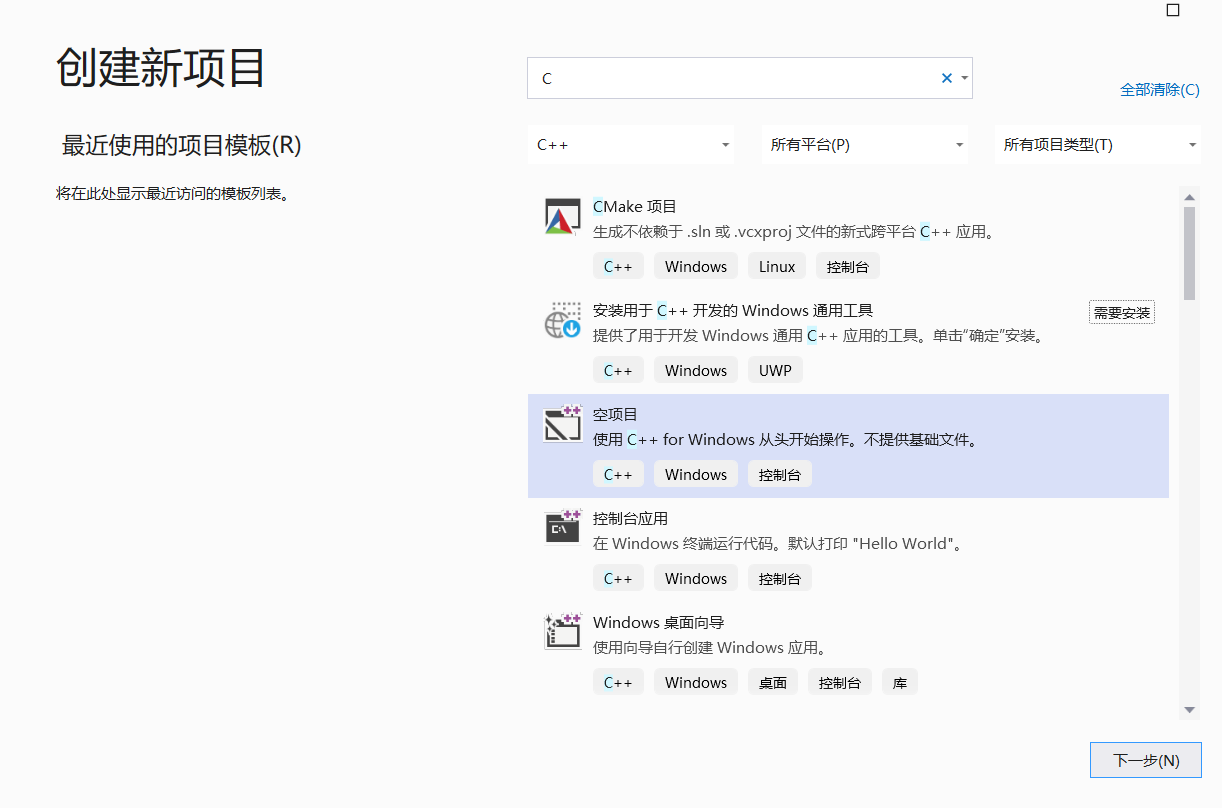Click the 控制台 tag under 控制台应用
The height and width of the screenshot is (808, 1222).
[x=780, y=578]
